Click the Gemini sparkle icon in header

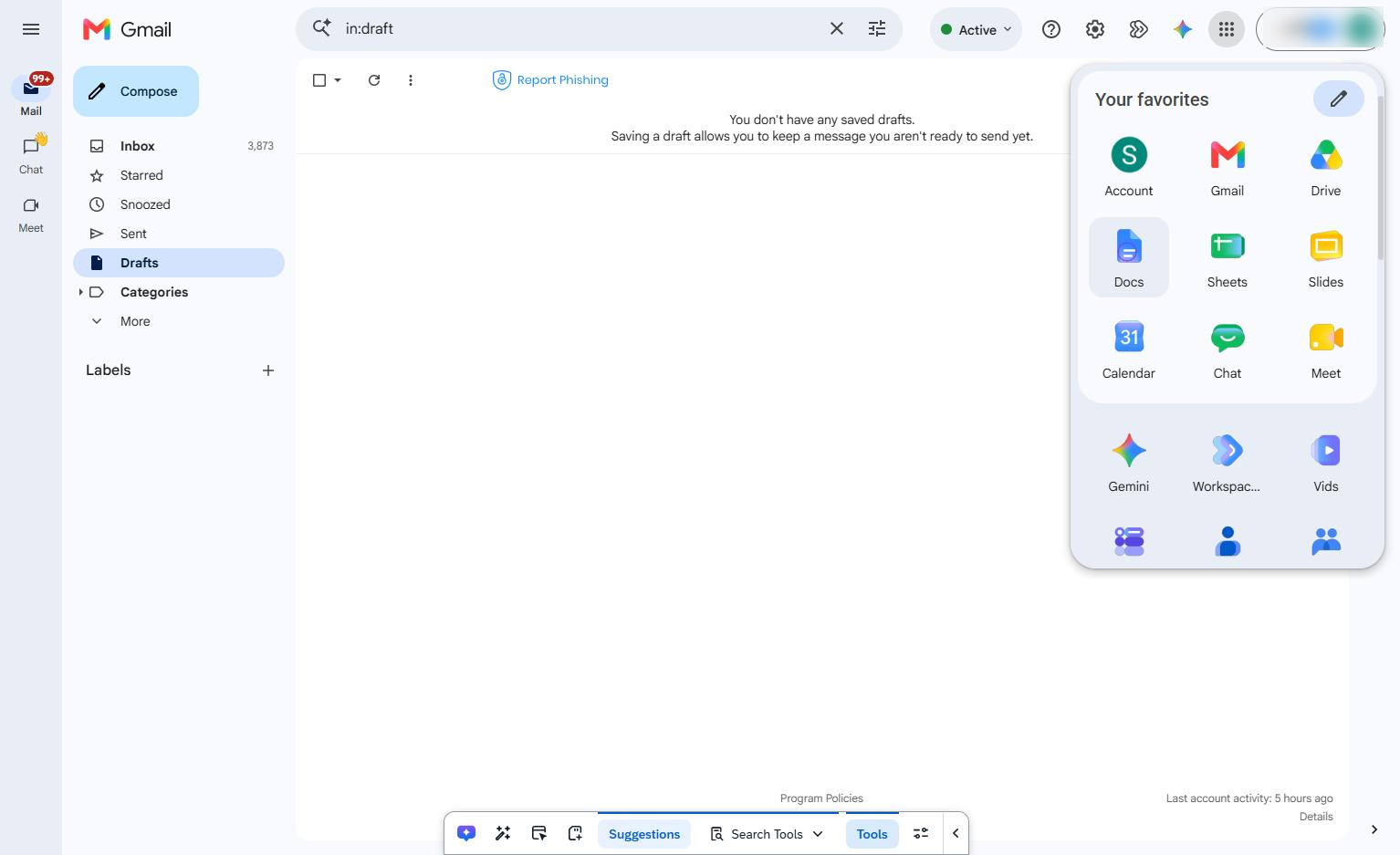(x=1183, y=29)
